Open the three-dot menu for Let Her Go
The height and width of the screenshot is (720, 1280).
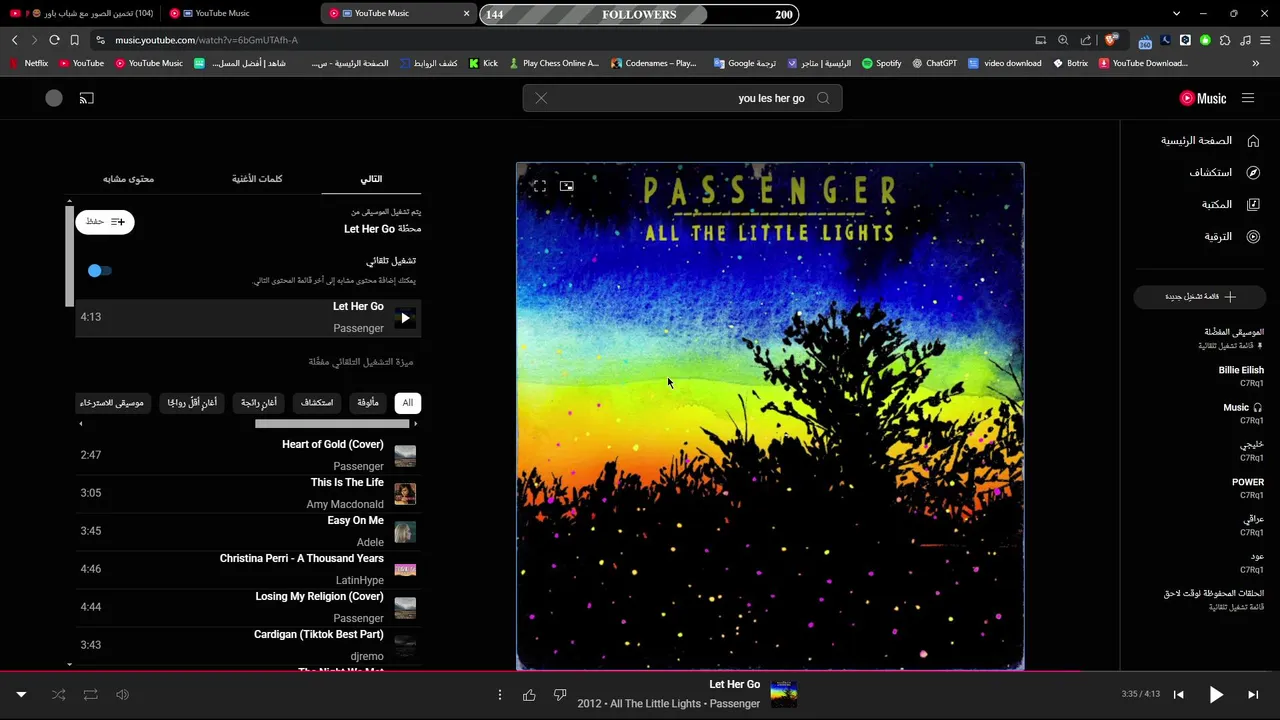click(499, 695)
